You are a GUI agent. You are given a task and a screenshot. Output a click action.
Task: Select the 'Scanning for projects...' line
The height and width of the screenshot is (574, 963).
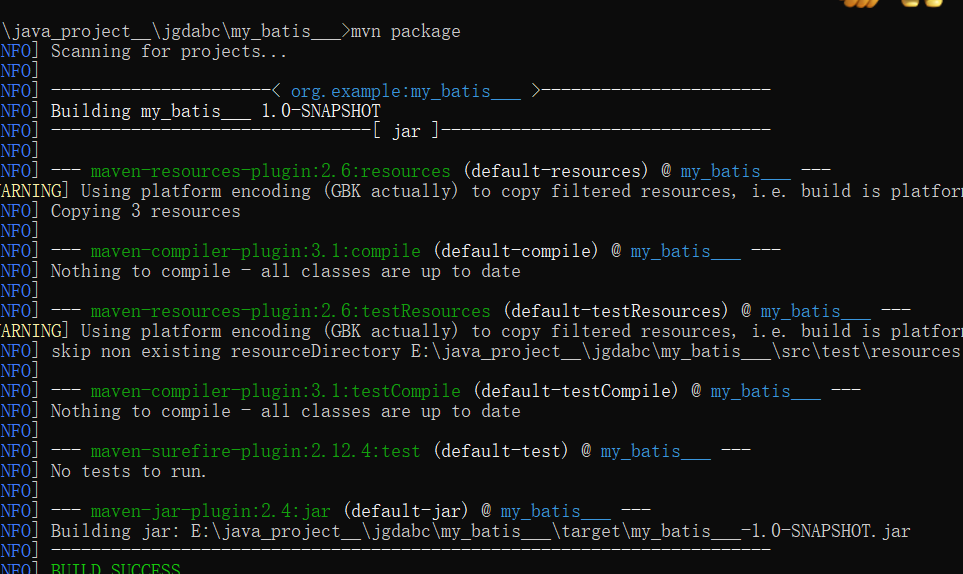169,52
